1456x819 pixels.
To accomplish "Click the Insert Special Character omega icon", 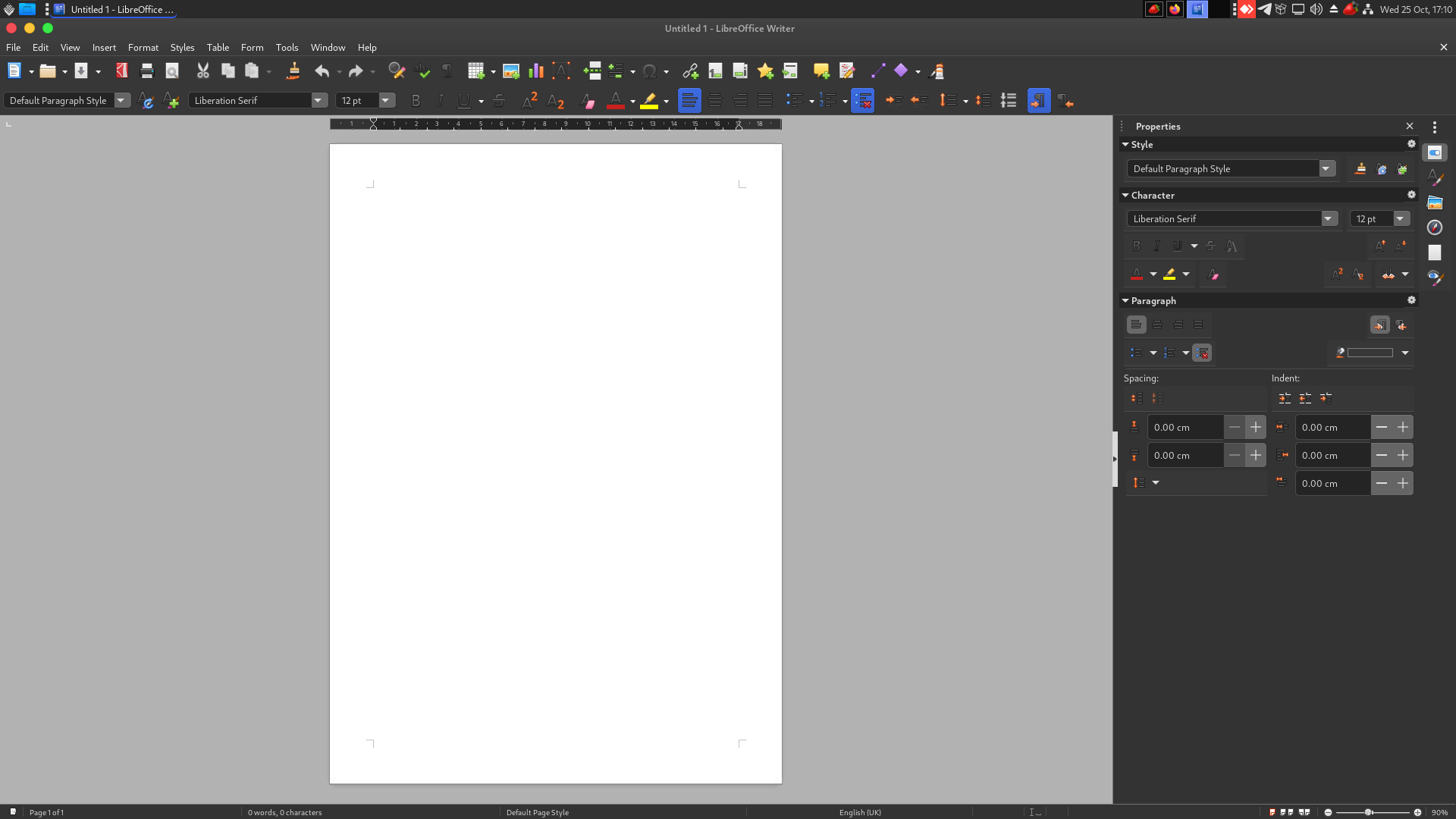I will (x=649, y=71).
